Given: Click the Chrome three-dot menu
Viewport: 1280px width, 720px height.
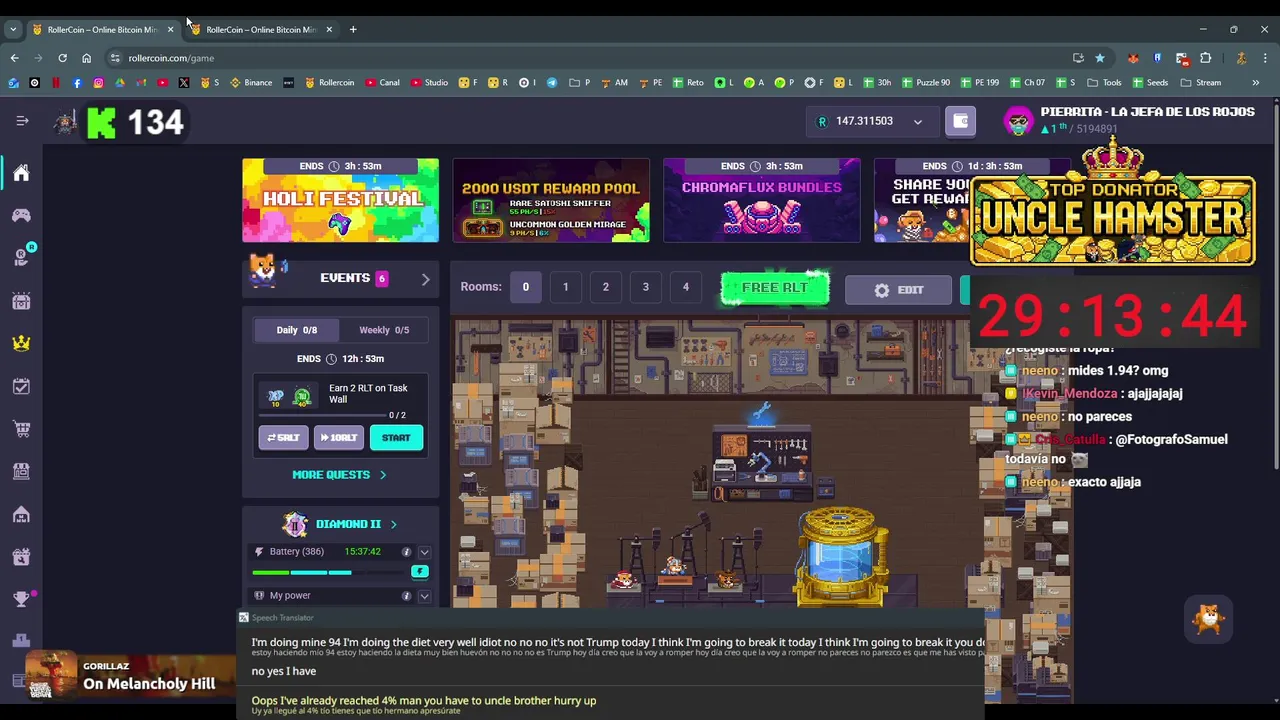Looking at the screenshot, I should pyautogui.click(x=1265, y=58).
